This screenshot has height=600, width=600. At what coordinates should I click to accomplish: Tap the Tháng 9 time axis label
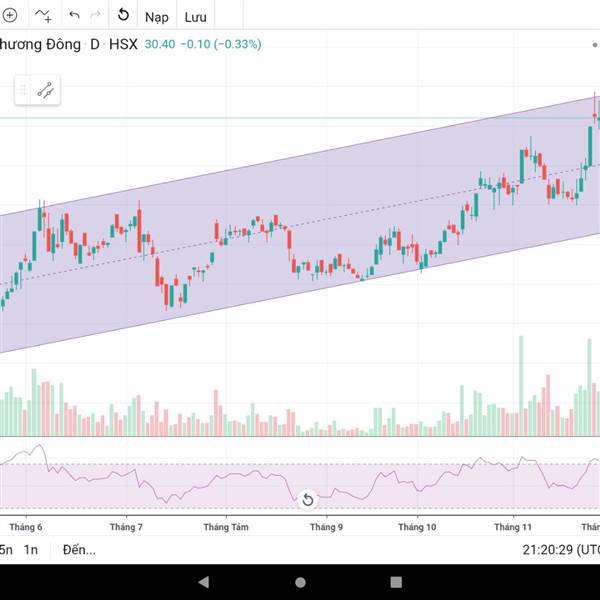click(326, 527)
